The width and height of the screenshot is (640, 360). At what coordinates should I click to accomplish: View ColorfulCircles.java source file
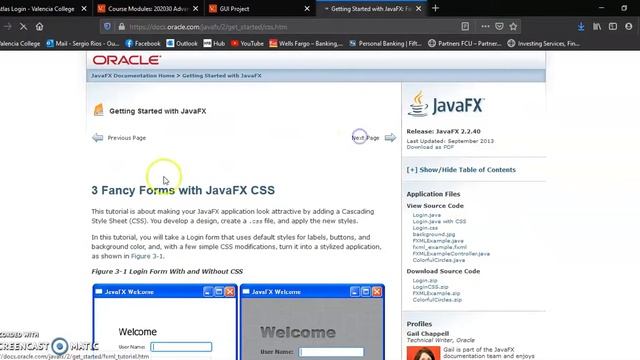[439, 260]
